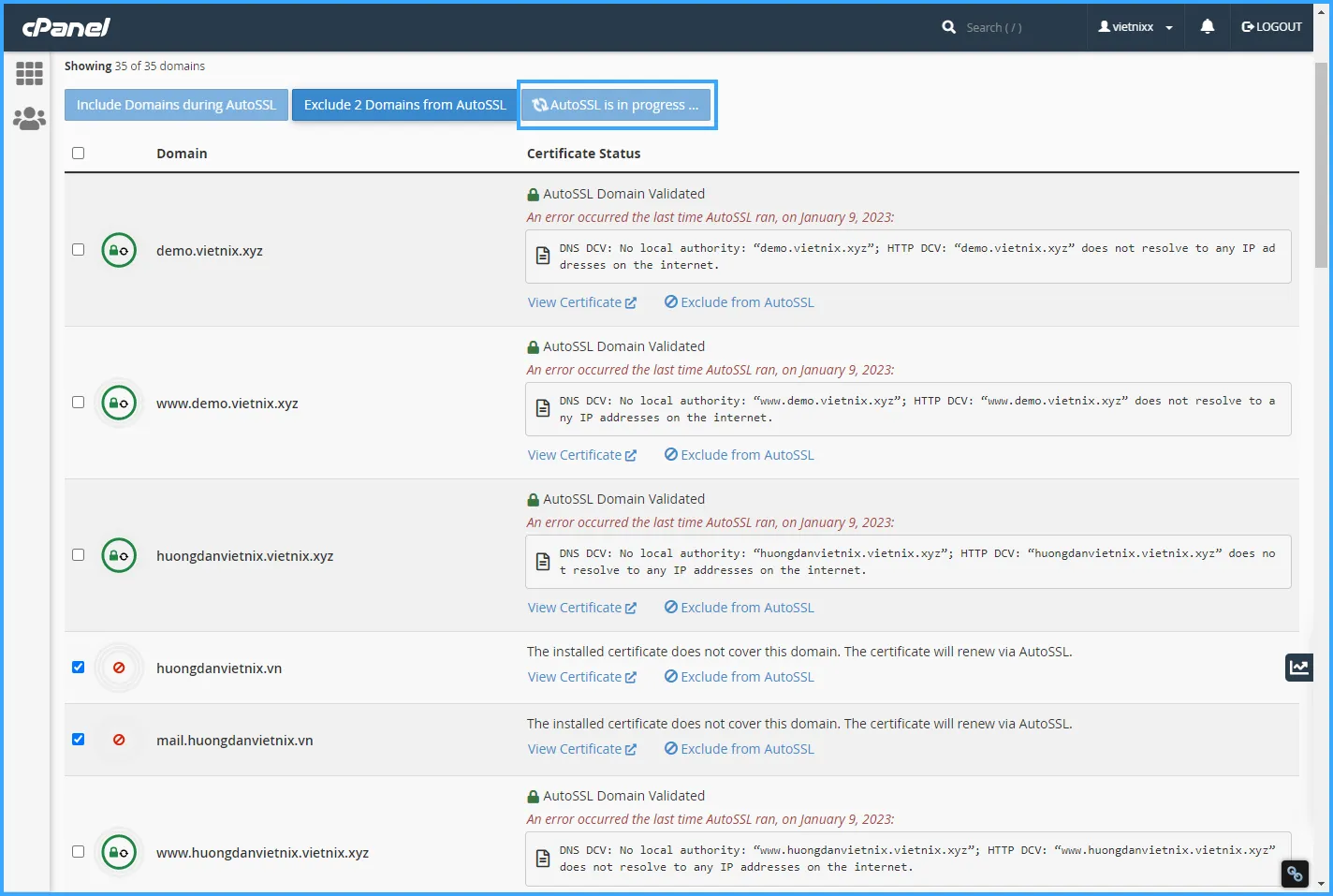Uncheck the huongdanvietnix.vn checkbox
1333x896 pixels.
[79, 668]
